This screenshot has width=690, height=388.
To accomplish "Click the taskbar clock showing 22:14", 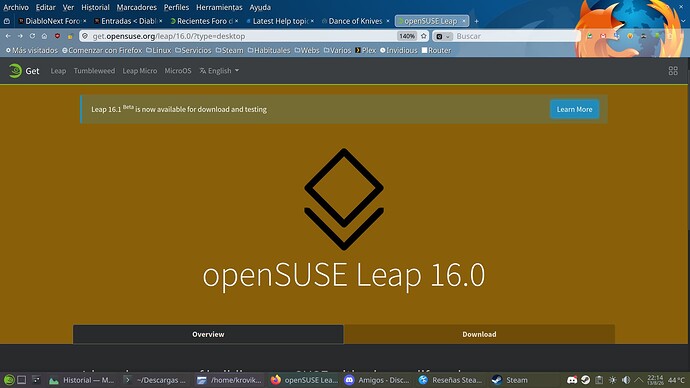I will (655, 380).
